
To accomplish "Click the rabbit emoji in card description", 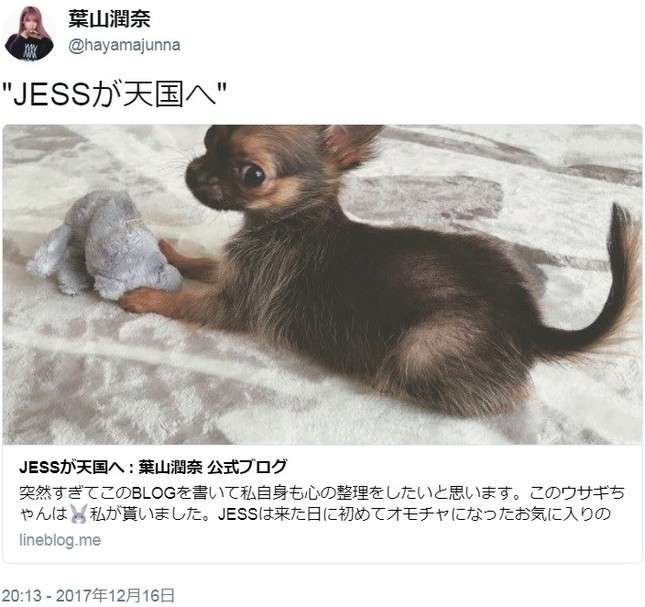I will point(79,514).
